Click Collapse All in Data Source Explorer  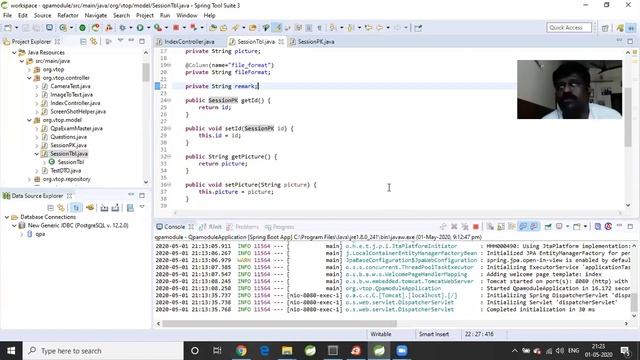click(50, 208)
